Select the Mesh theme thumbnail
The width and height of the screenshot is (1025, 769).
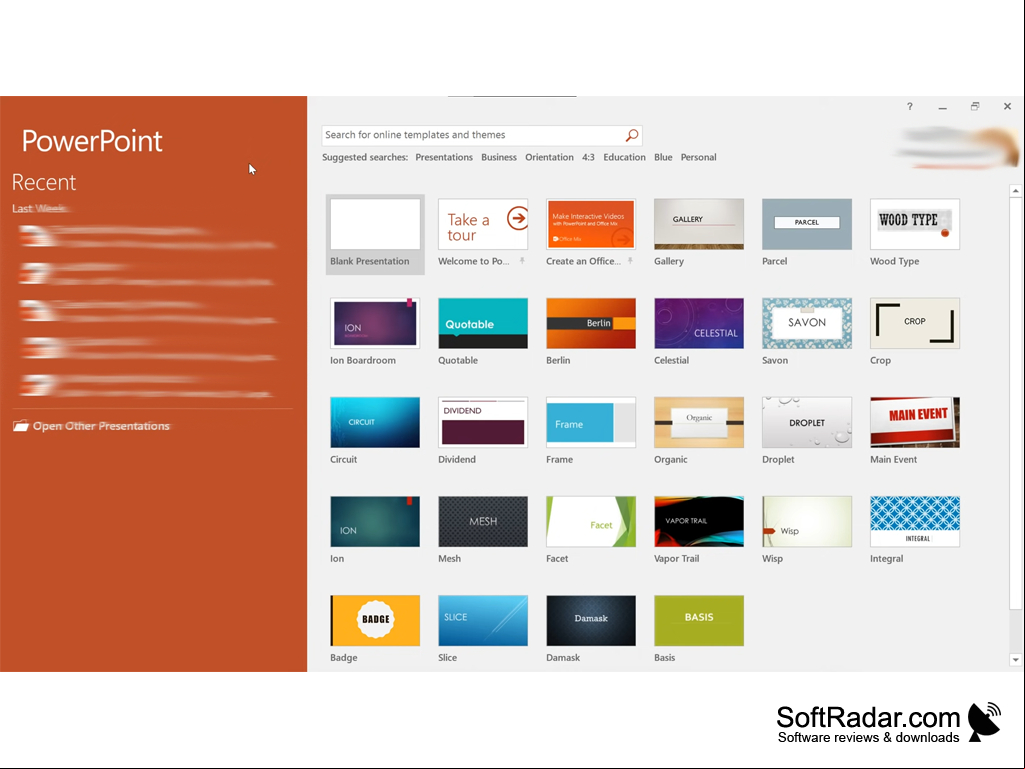pos(483,521)
